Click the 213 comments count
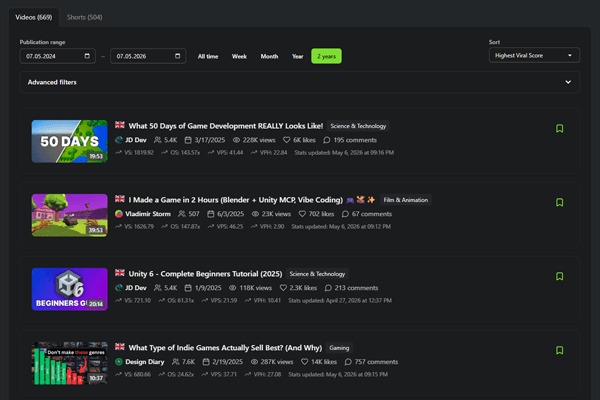Screen dimensions: 600x400 (x=356, y=288)
